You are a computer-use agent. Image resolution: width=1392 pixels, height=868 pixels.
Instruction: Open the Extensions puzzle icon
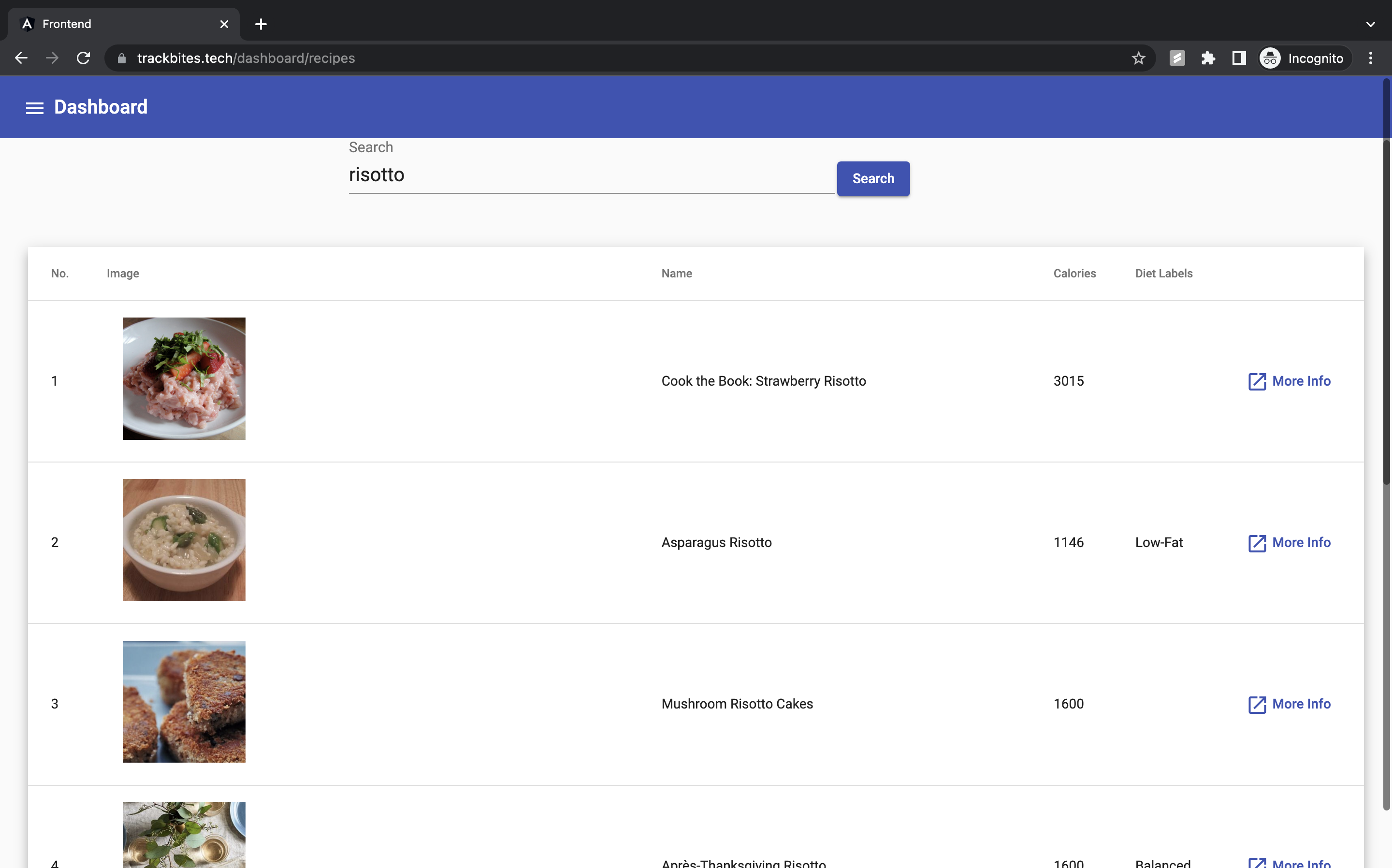tap(1208, 58)
